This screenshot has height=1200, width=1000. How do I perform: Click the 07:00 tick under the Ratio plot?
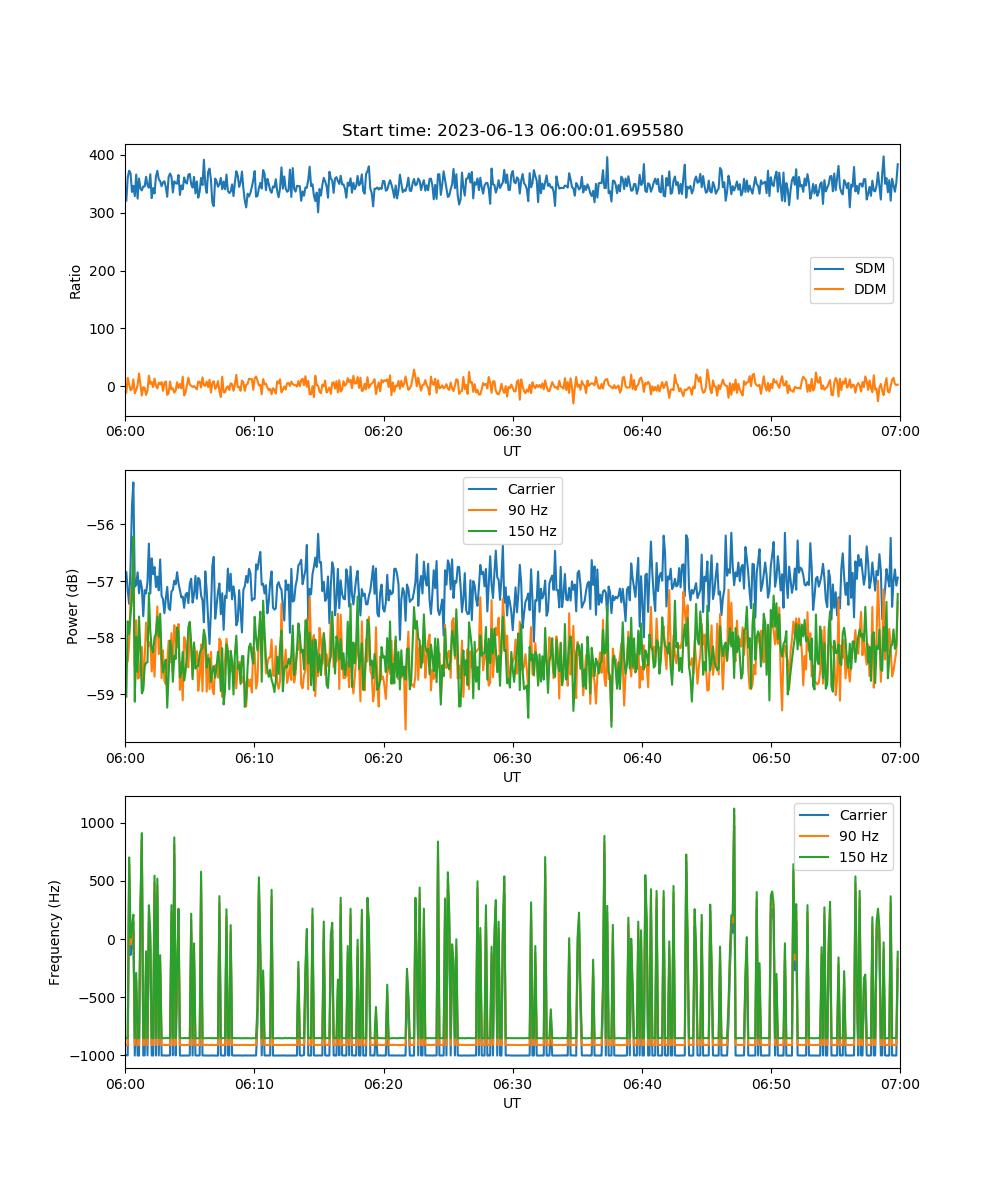tap(900, 431)
